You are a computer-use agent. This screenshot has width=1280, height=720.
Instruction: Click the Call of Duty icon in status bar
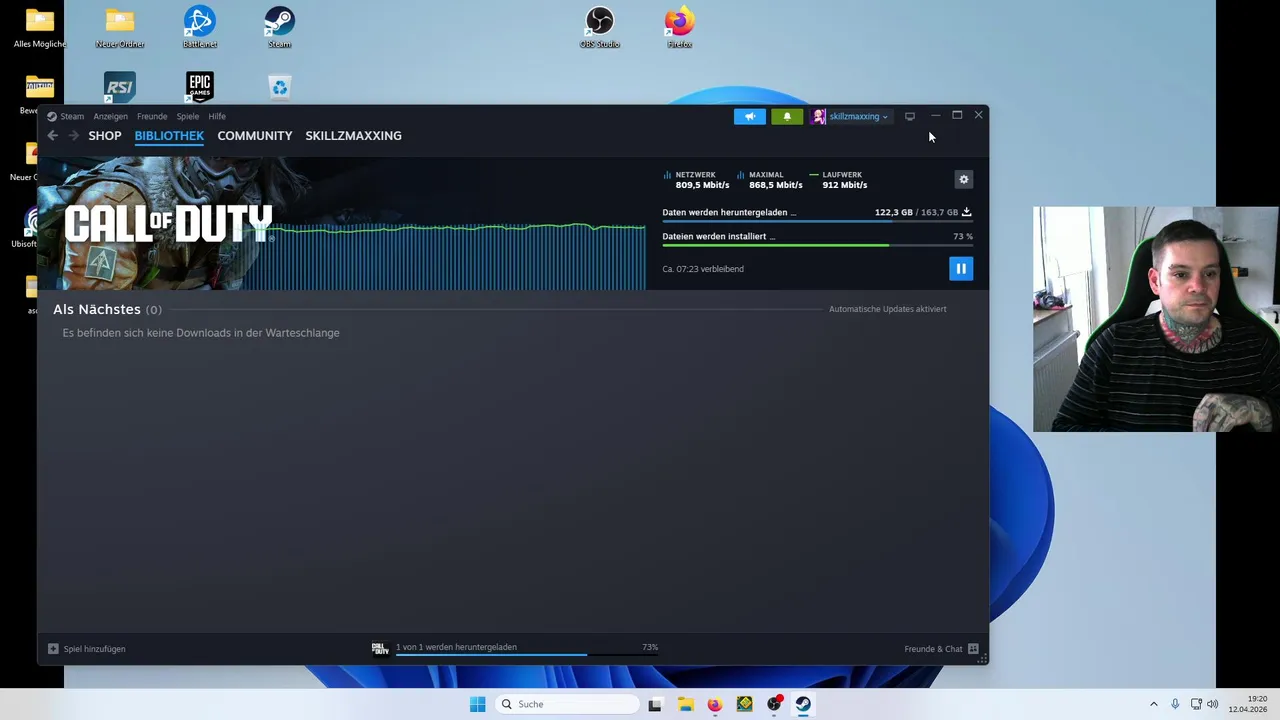point(380,649)
